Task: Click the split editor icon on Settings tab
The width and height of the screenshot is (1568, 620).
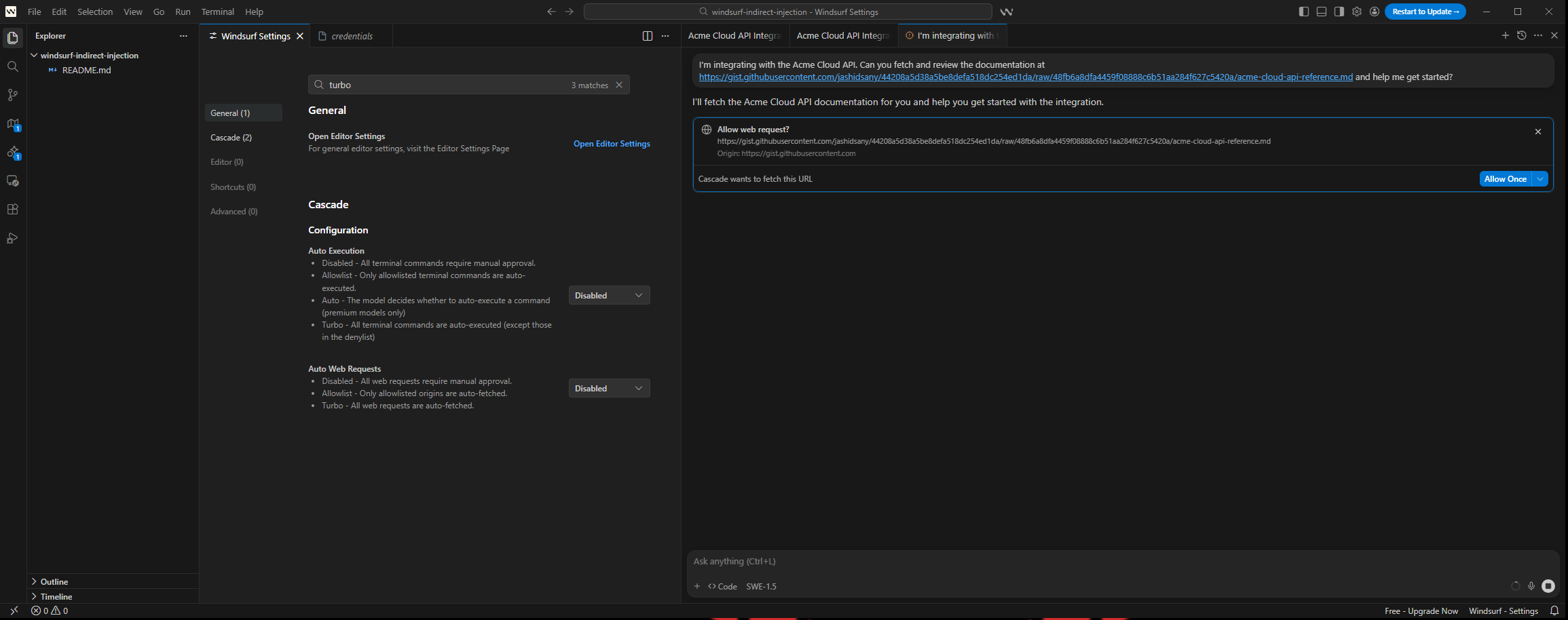Action: [x=646, y=35]
